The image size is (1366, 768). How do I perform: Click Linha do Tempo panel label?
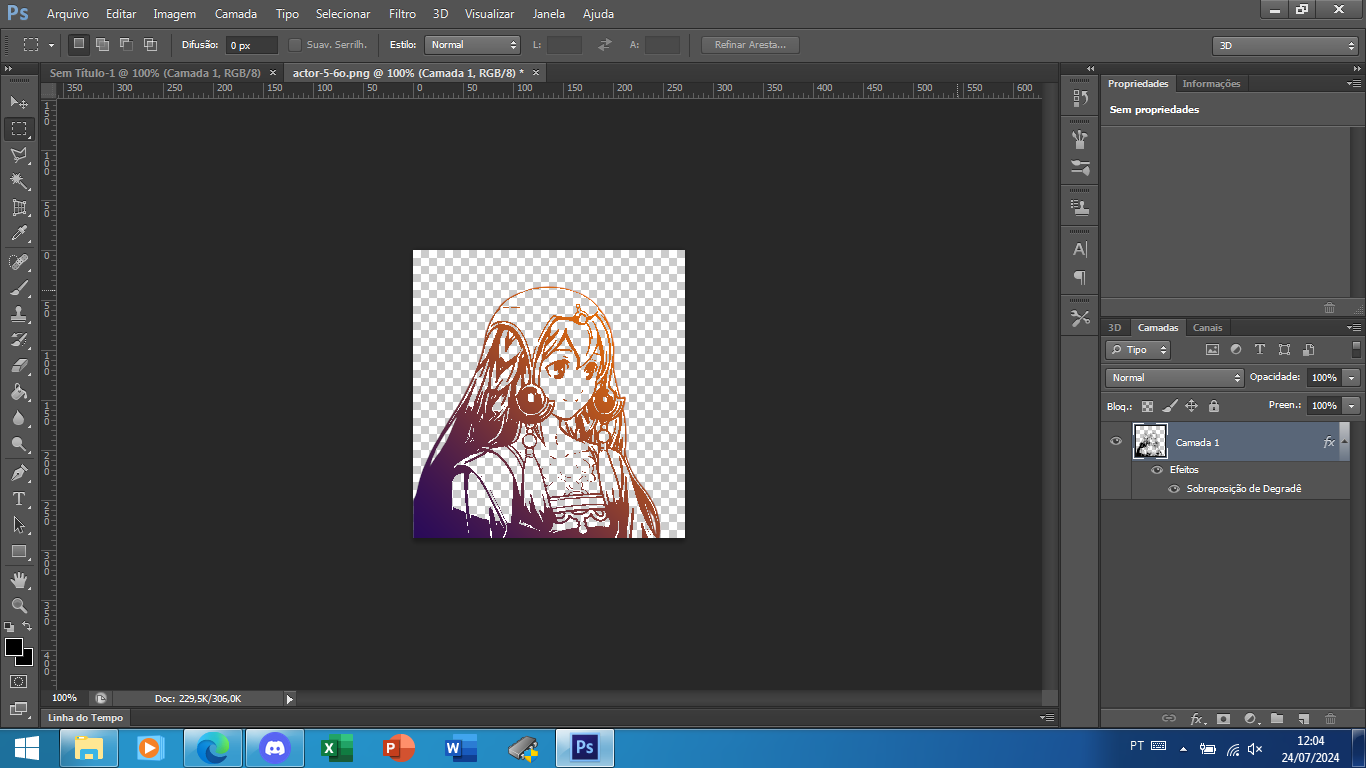85,717
